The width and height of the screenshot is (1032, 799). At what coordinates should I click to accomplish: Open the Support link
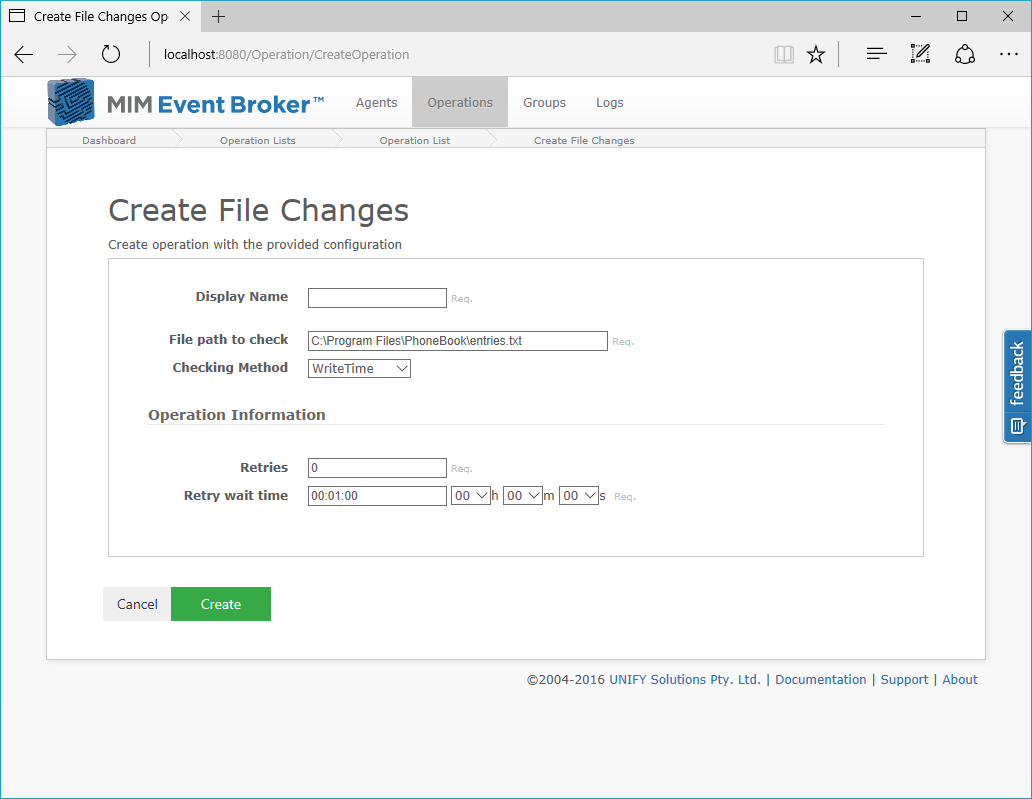904,679
